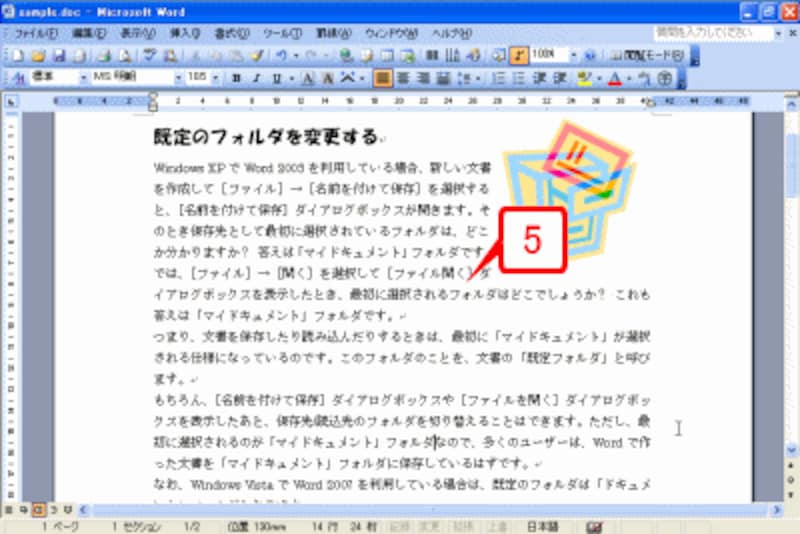Toggle center alignment

click(403, 78)
